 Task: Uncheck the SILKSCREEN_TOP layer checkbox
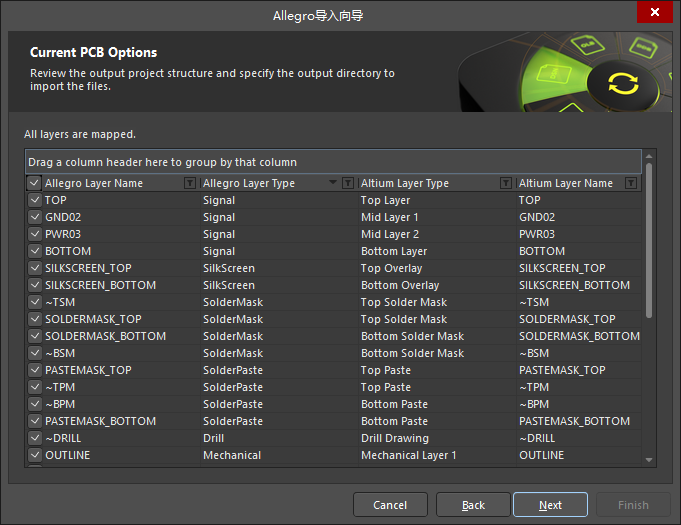pos(34,268)
